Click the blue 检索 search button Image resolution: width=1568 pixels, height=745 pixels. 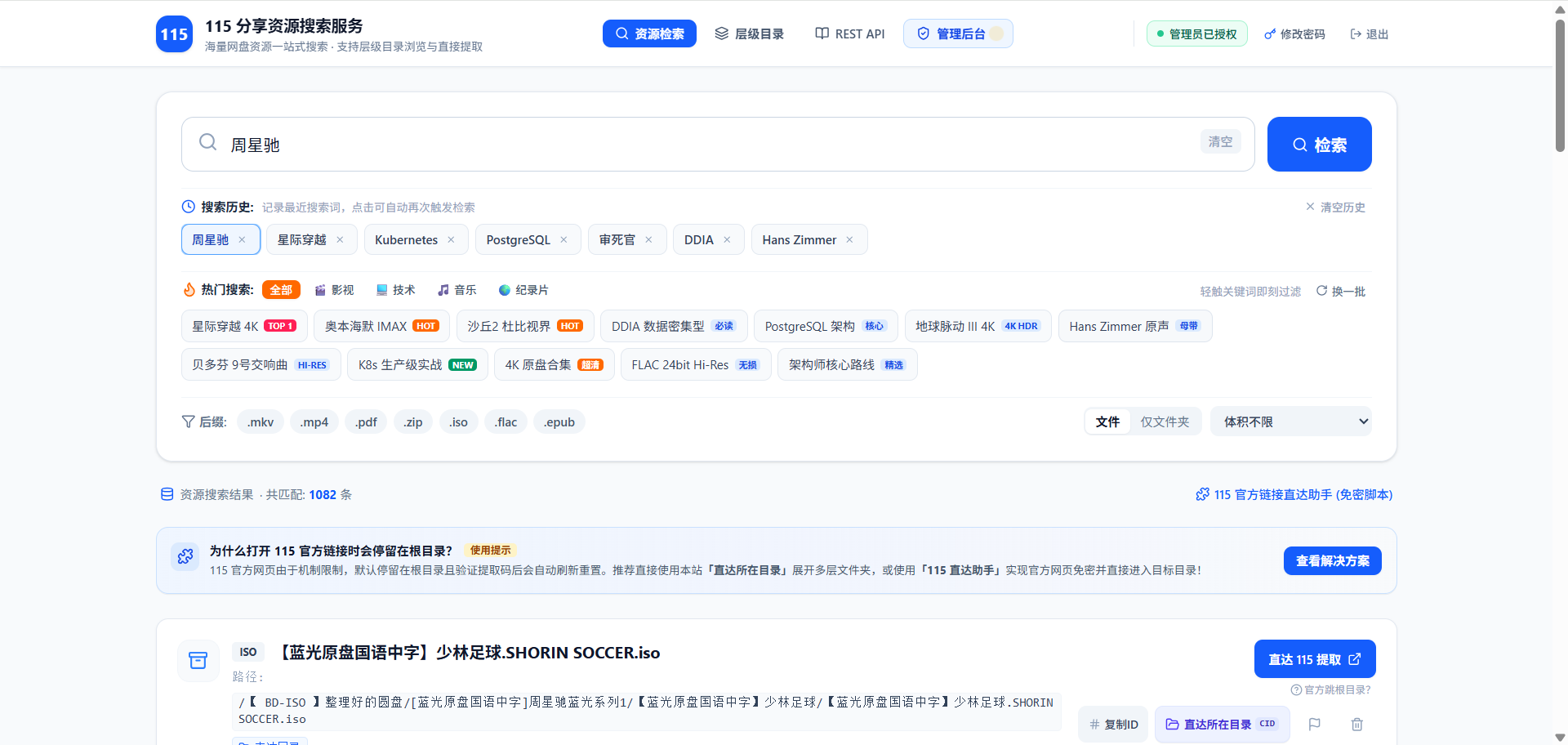click(x=1319, y=144)
